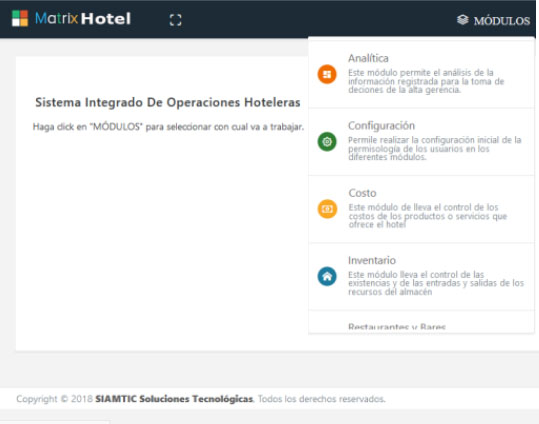
Task: Click the green Configuración gear icon
Action: (327, 141)
